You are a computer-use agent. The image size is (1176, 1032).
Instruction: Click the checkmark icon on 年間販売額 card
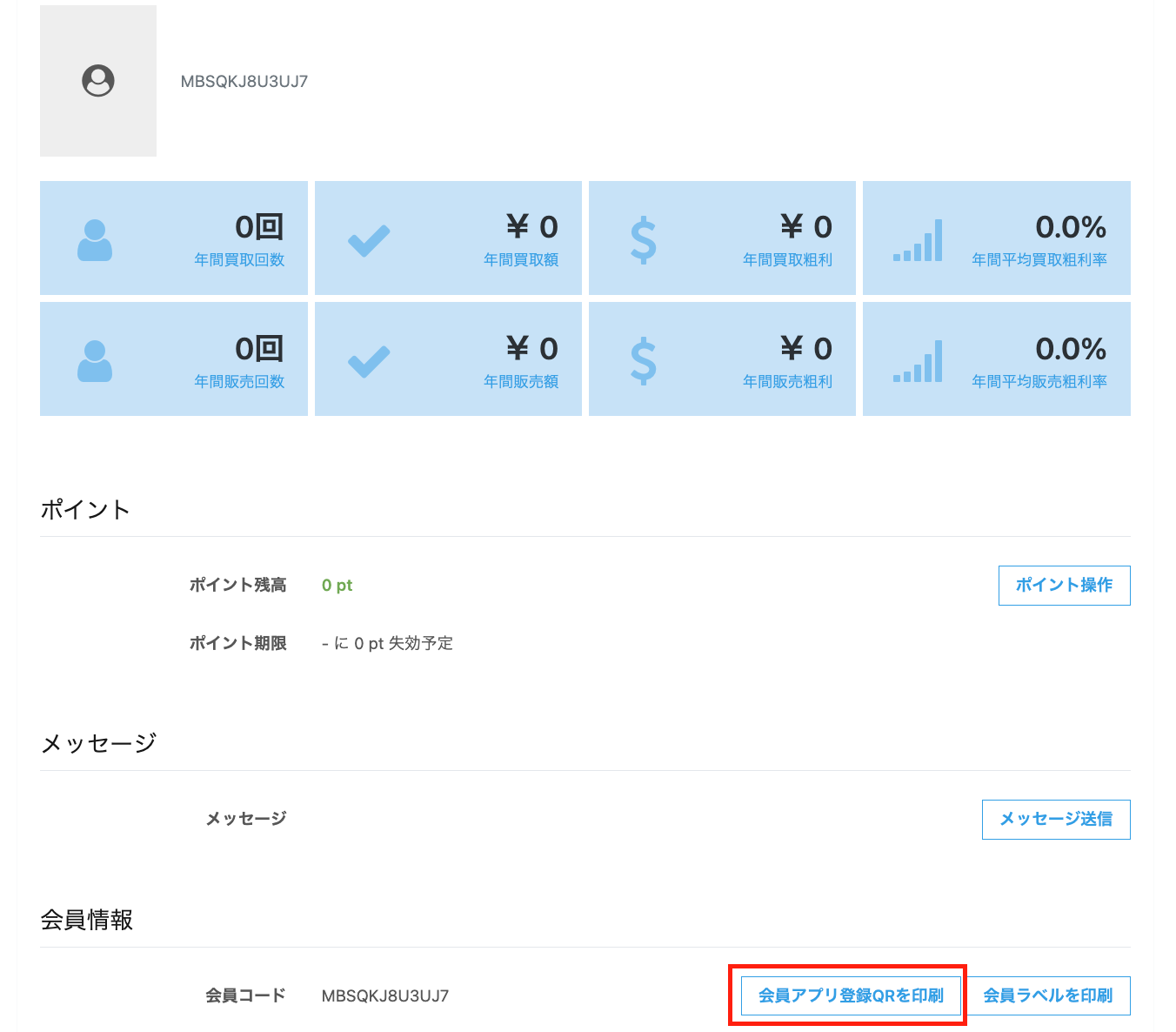pyautogui.click(x=369, y=362)
